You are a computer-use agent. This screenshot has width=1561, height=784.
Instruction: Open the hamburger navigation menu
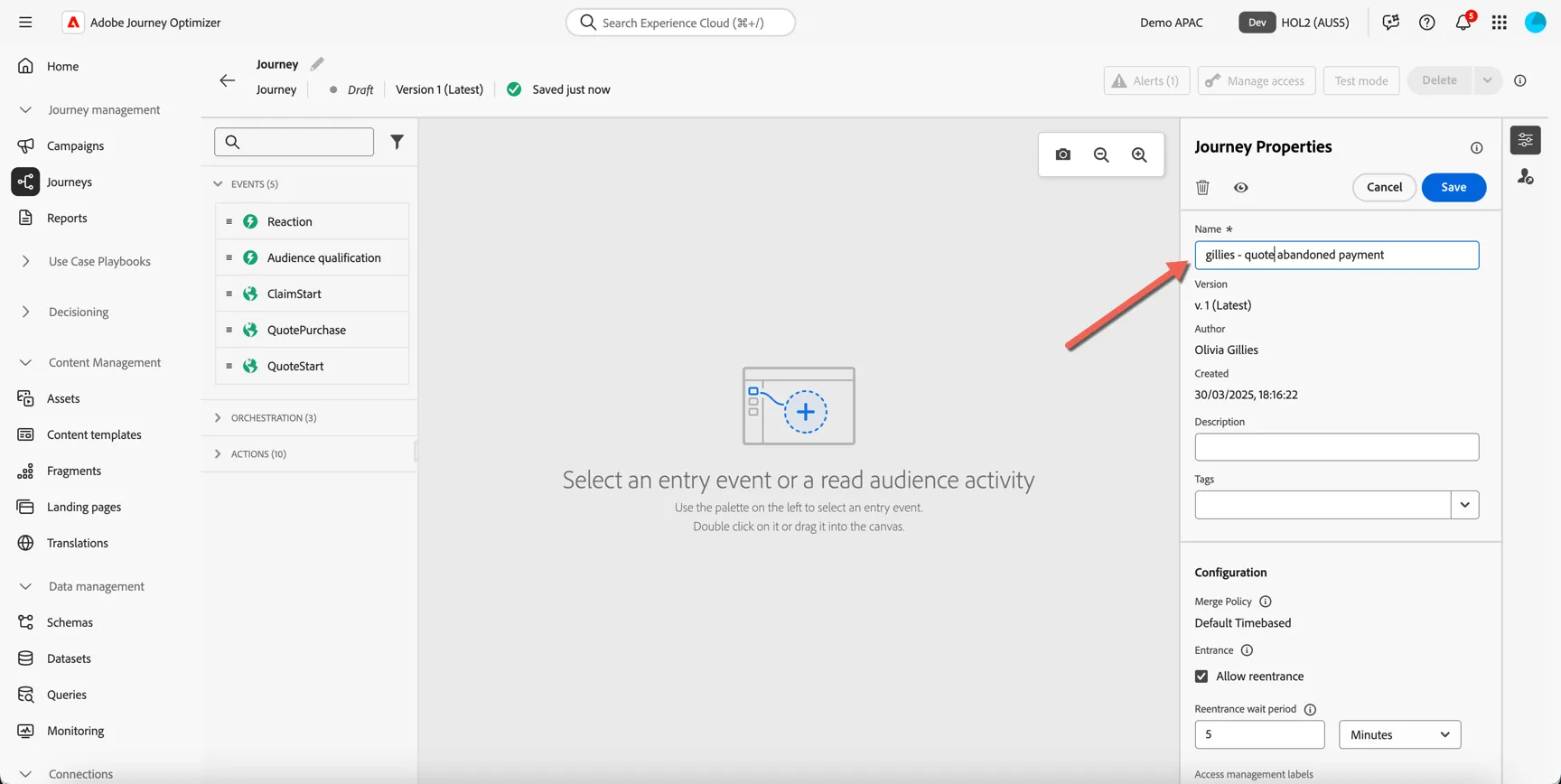tap(25, 23)
